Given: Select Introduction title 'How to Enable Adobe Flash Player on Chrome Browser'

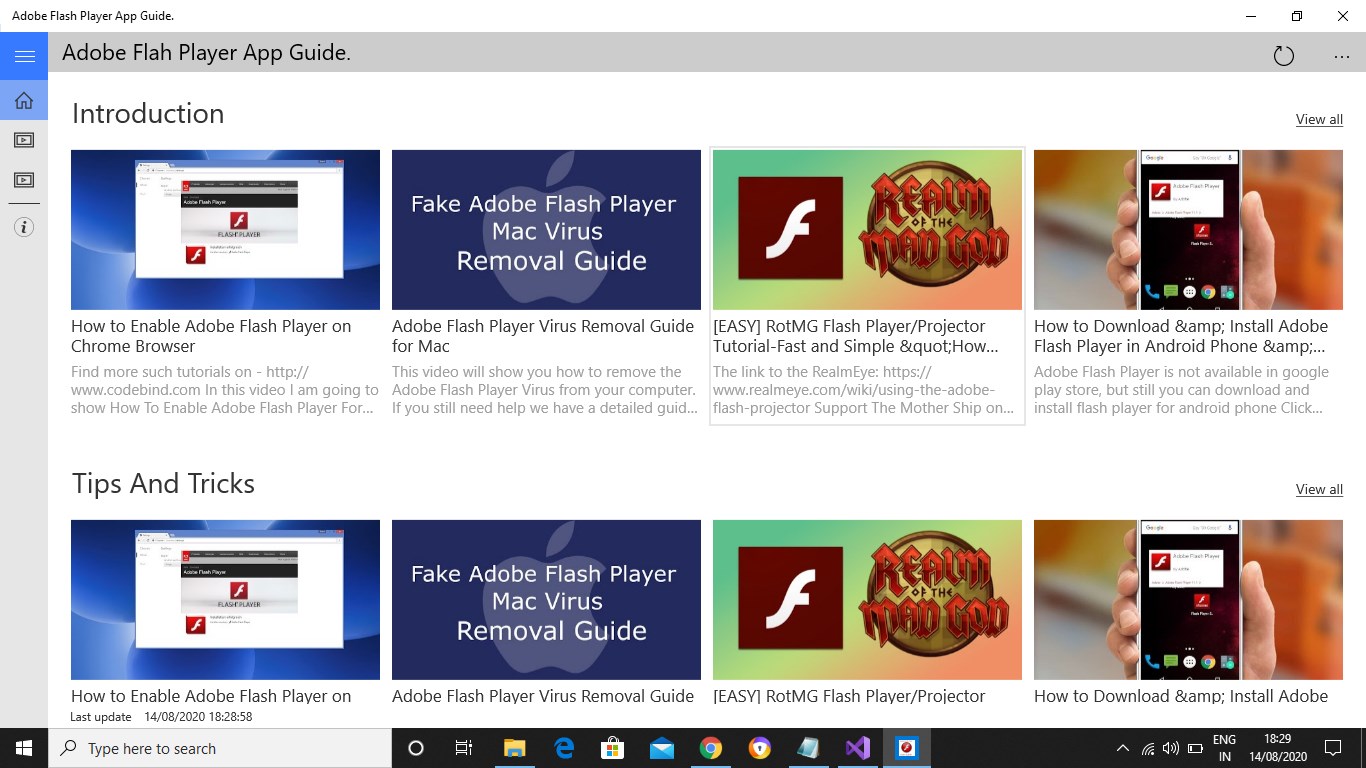Looking at the screenshot, I should 211,336.
